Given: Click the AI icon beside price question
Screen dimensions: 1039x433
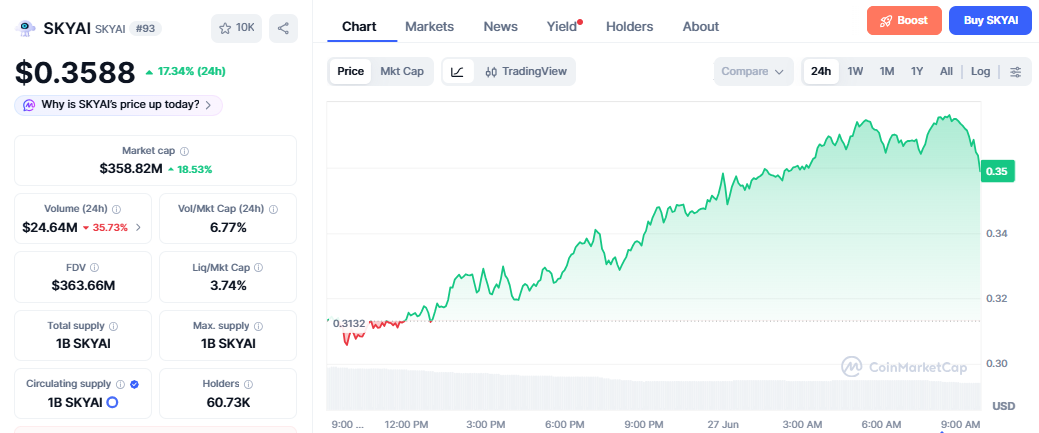Looking at the screenshot, I should coord(29,105).
